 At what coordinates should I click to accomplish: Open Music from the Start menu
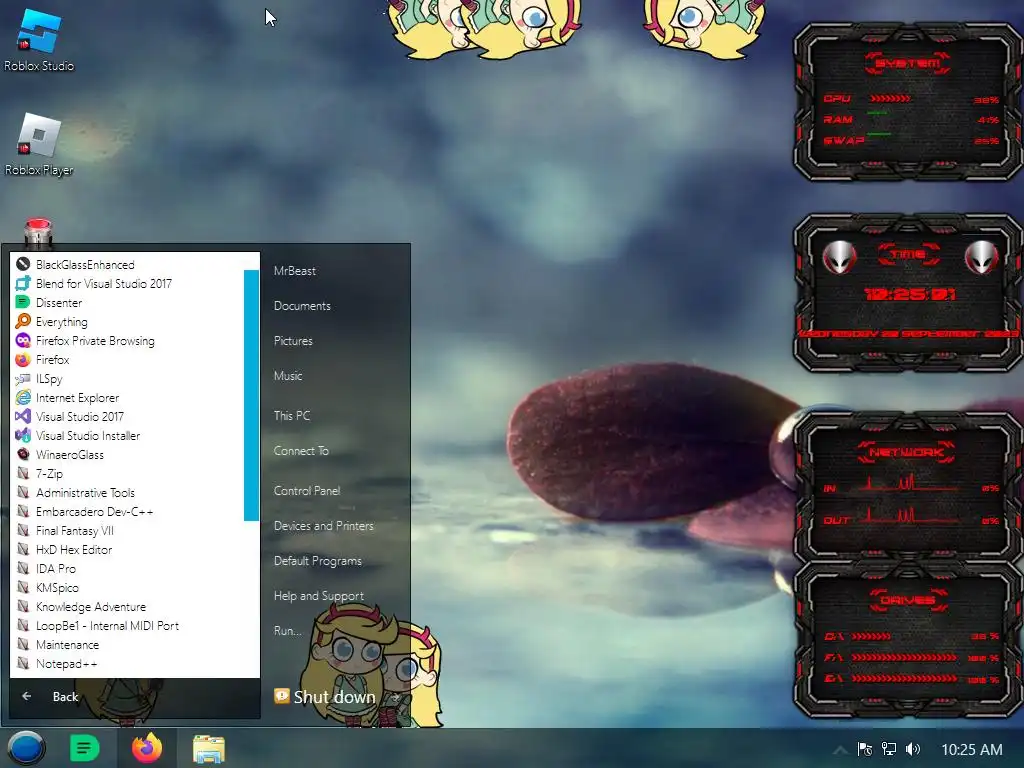point(288,376)
